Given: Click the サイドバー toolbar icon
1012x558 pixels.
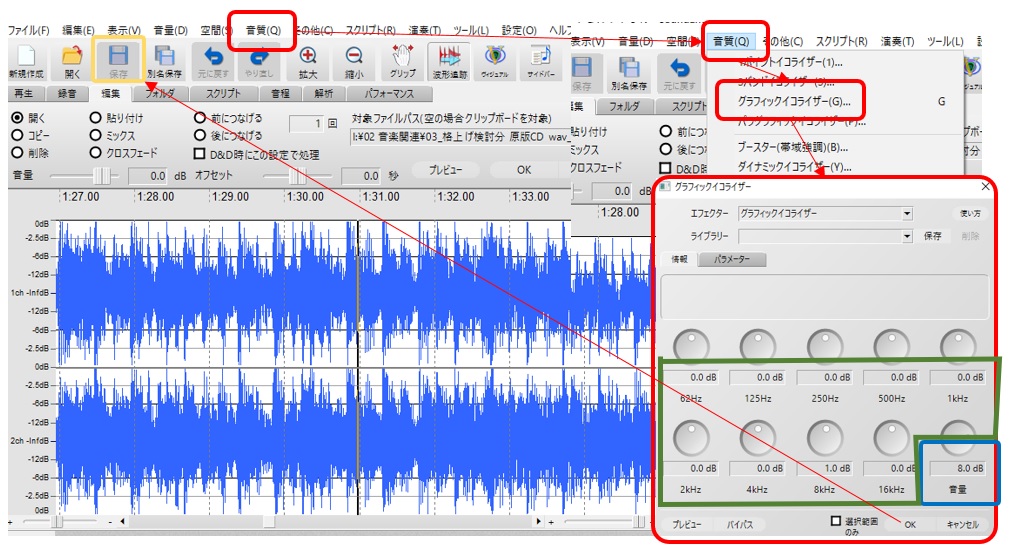Looking at the screenshot, I should click(x=541, y=60).
